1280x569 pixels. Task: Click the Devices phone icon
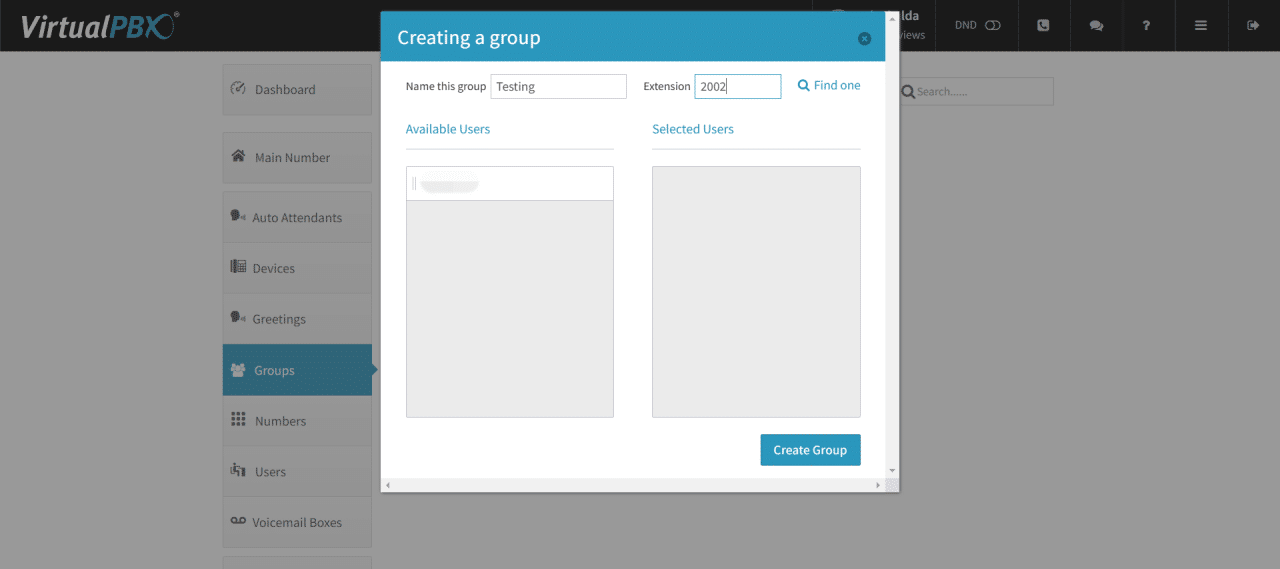click(x=238, y=267)
